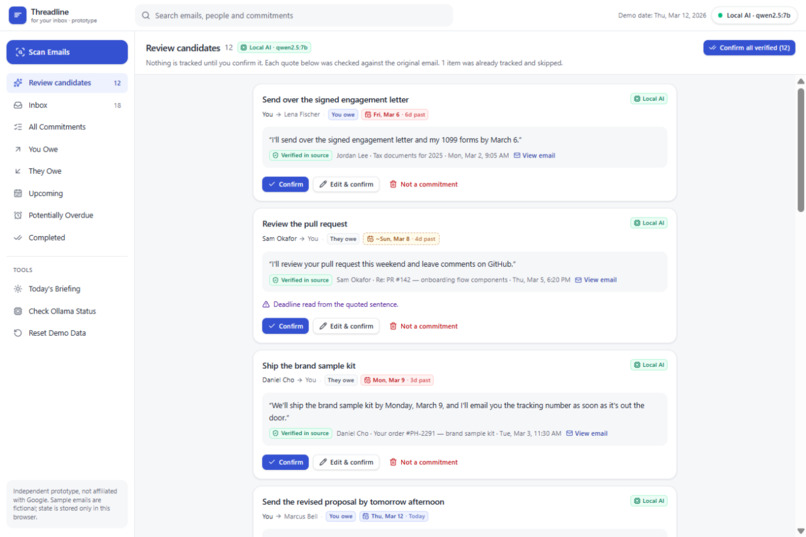This screenshot has width=806, height=537.
Task: Edit & confirm the pull request card
Action: click(346, 326)
